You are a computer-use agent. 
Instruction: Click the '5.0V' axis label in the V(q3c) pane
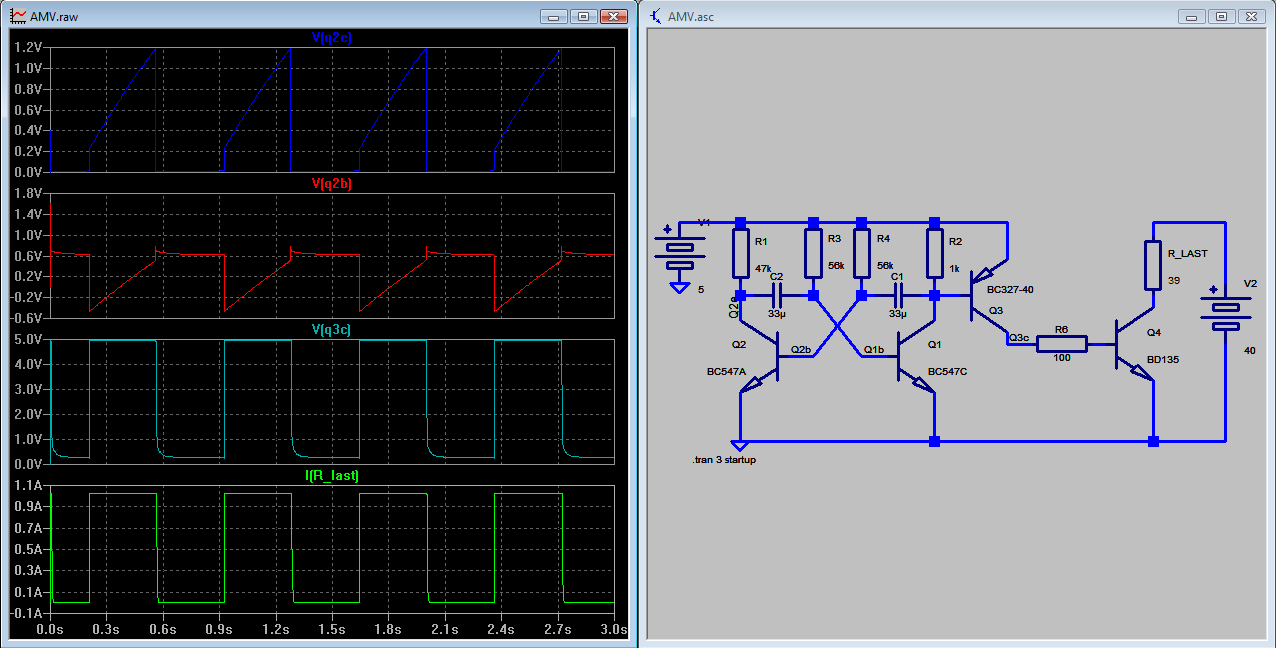click(29, 339)
